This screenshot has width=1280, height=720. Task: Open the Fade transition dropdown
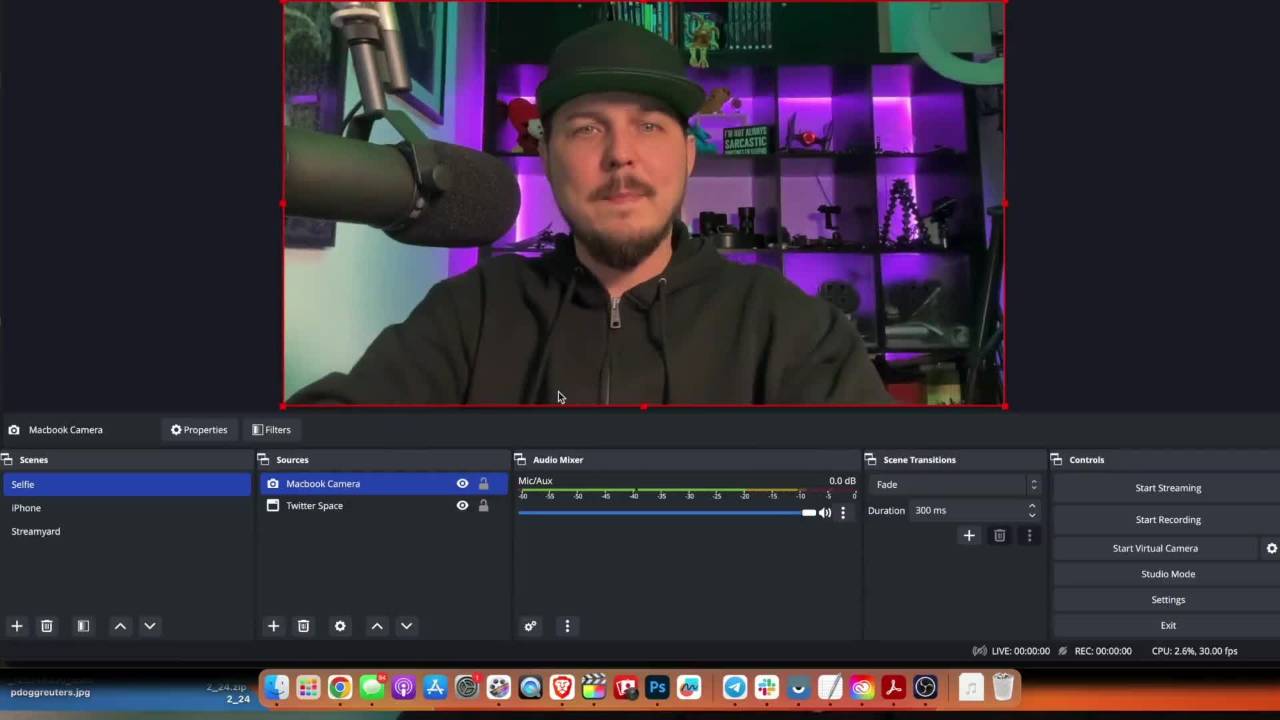click(x=955, y=485)
